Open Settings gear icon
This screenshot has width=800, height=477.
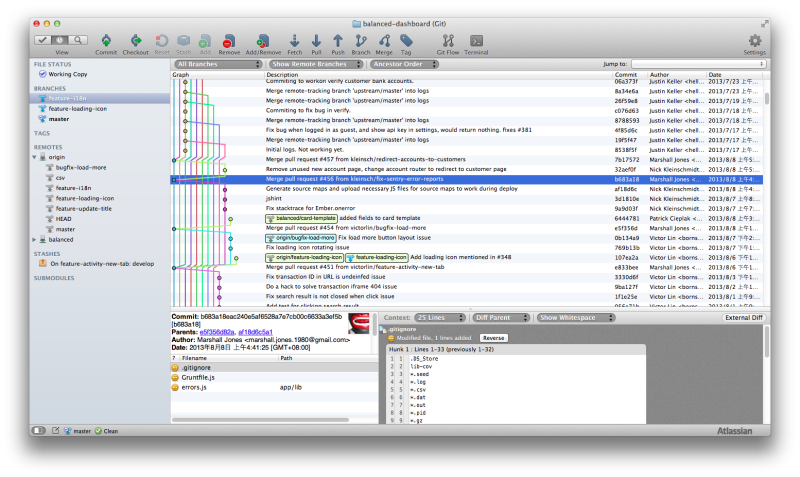point(755,41)
